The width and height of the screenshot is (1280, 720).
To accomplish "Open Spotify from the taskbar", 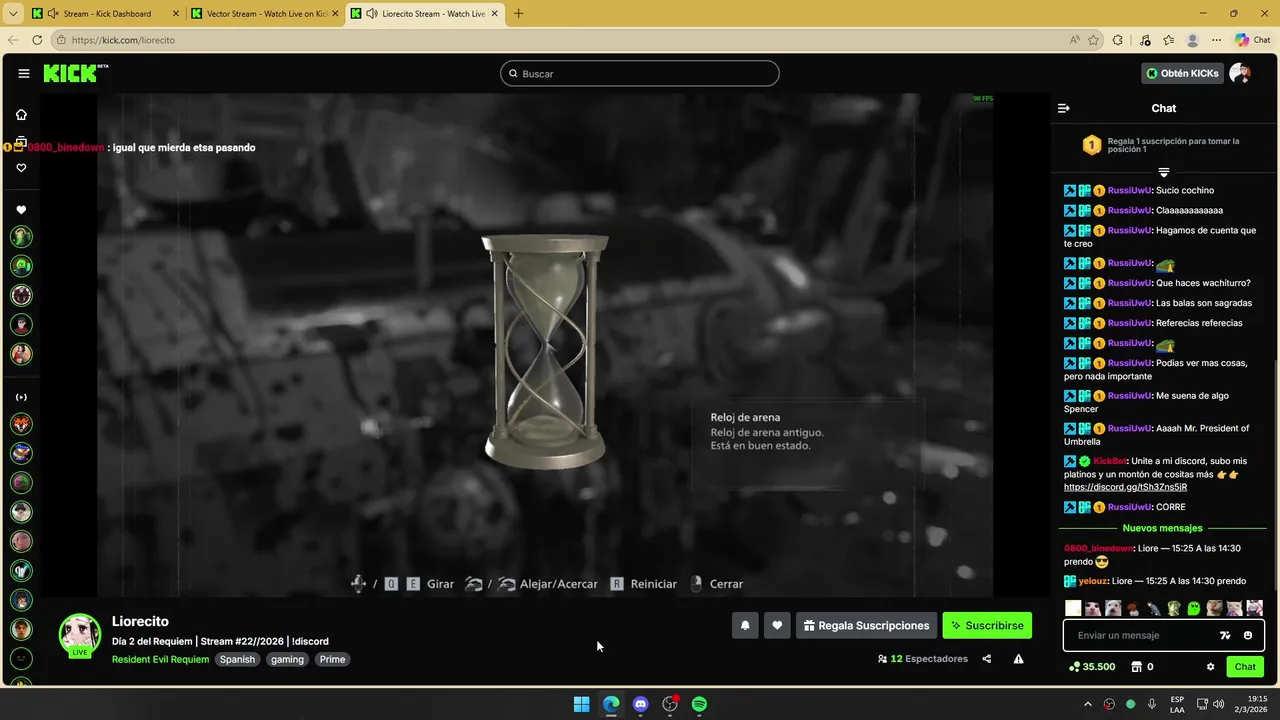I will pyautogui.click(x=699, y=704).
